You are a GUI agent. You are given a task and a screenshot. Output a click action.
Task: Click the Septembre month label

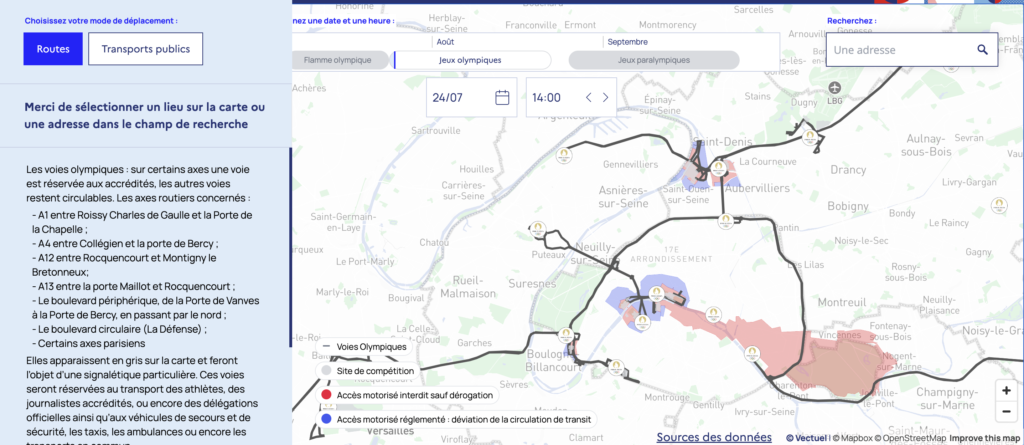(628, 42)
